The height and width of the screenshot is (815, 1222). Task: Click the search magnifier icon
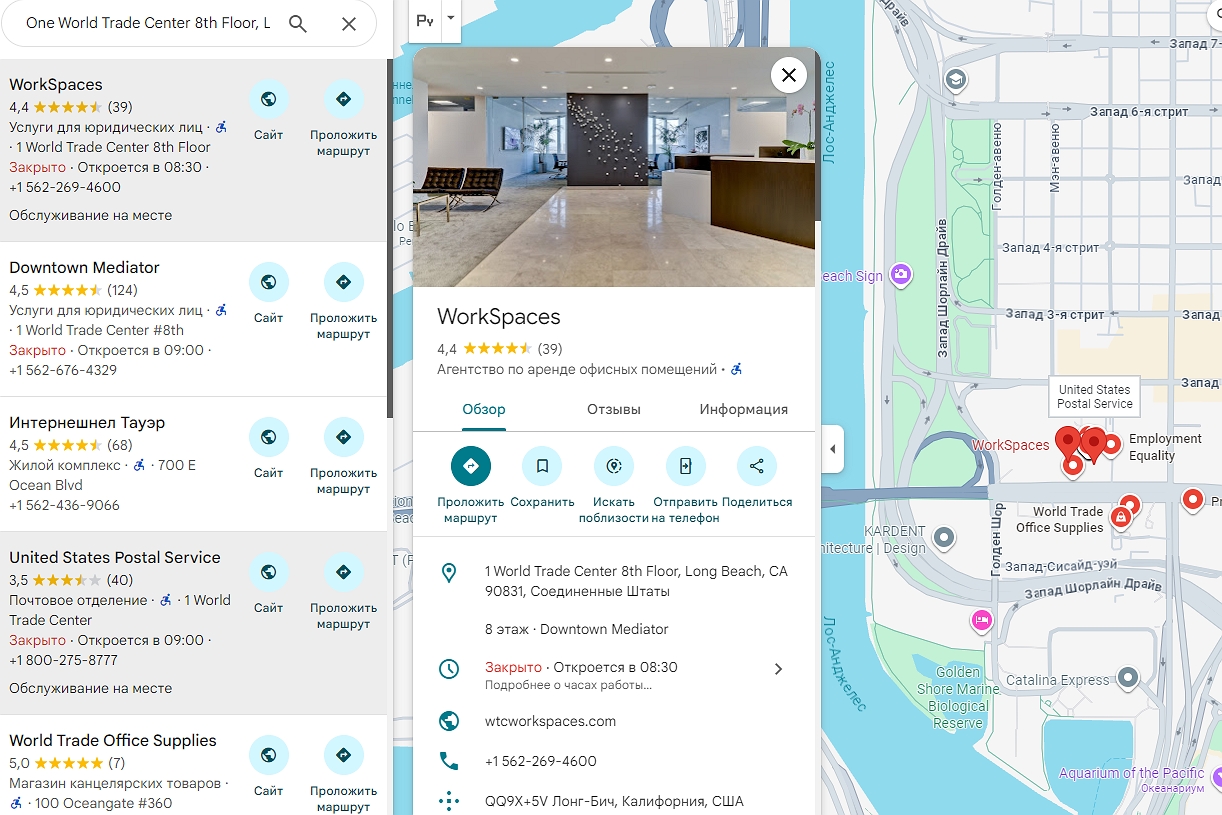click(x=297, y=24)
